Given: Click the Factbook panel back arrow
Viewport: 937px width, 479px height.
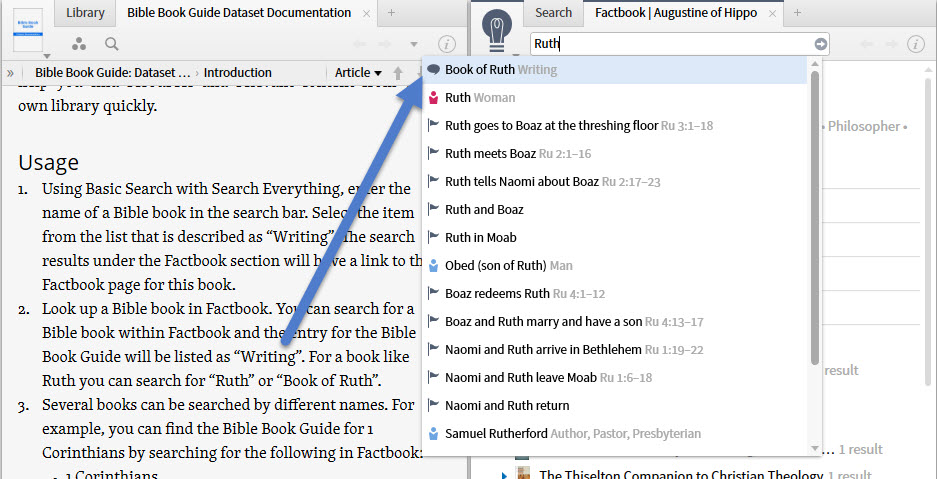Looking at the screenshot, I should 866,44.
